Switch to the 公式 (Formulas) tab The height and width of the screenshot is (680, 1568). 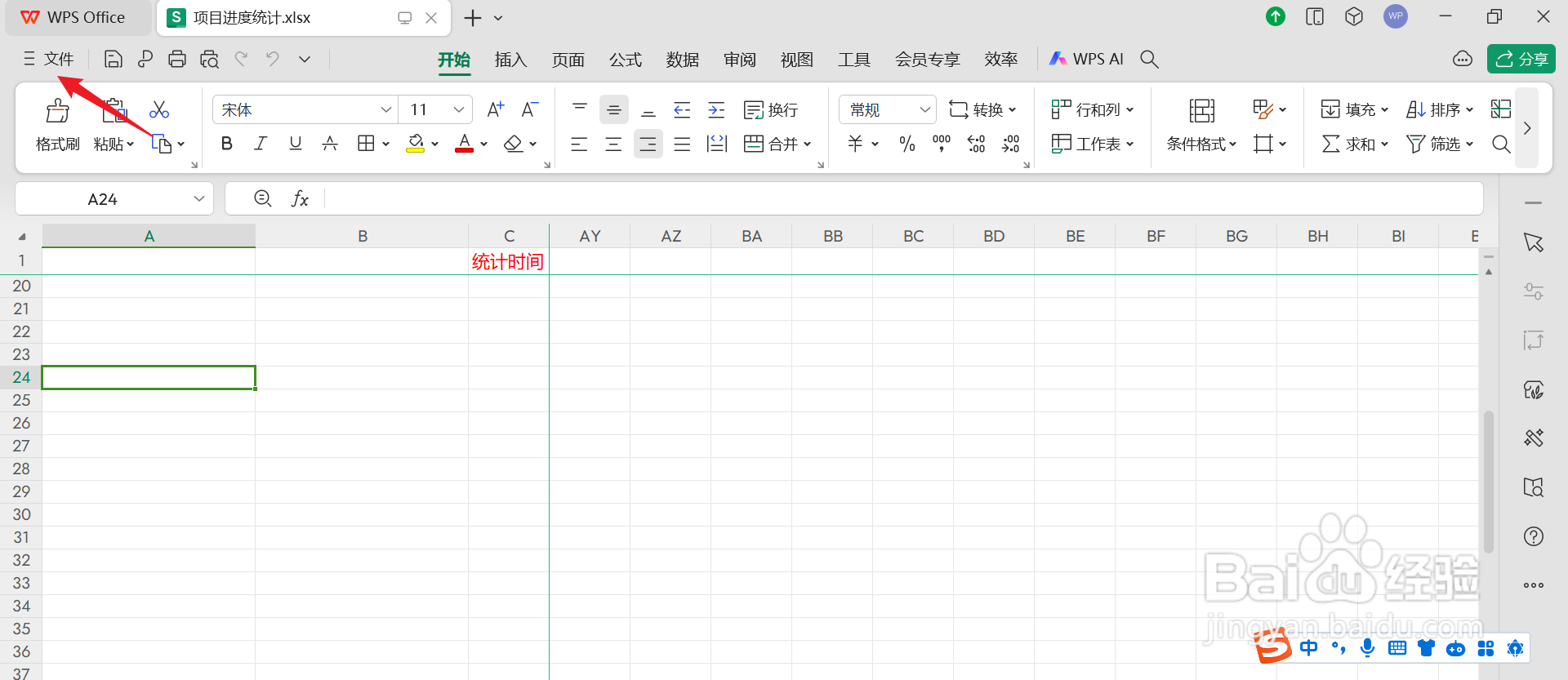(x=626, y=60)
